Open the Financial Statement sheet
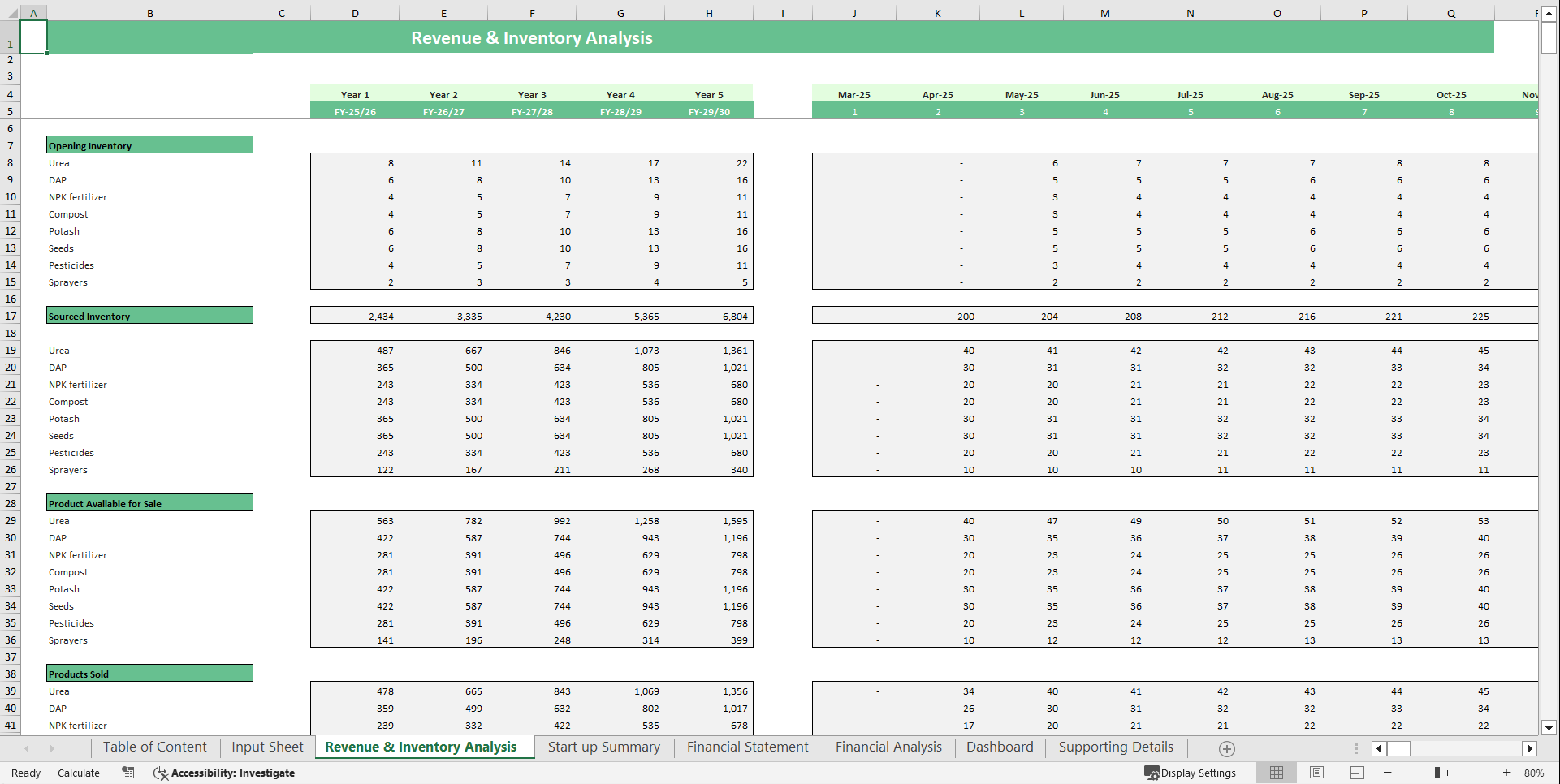The height and width of the screenshot is (784, 1560). click(747, 747)
